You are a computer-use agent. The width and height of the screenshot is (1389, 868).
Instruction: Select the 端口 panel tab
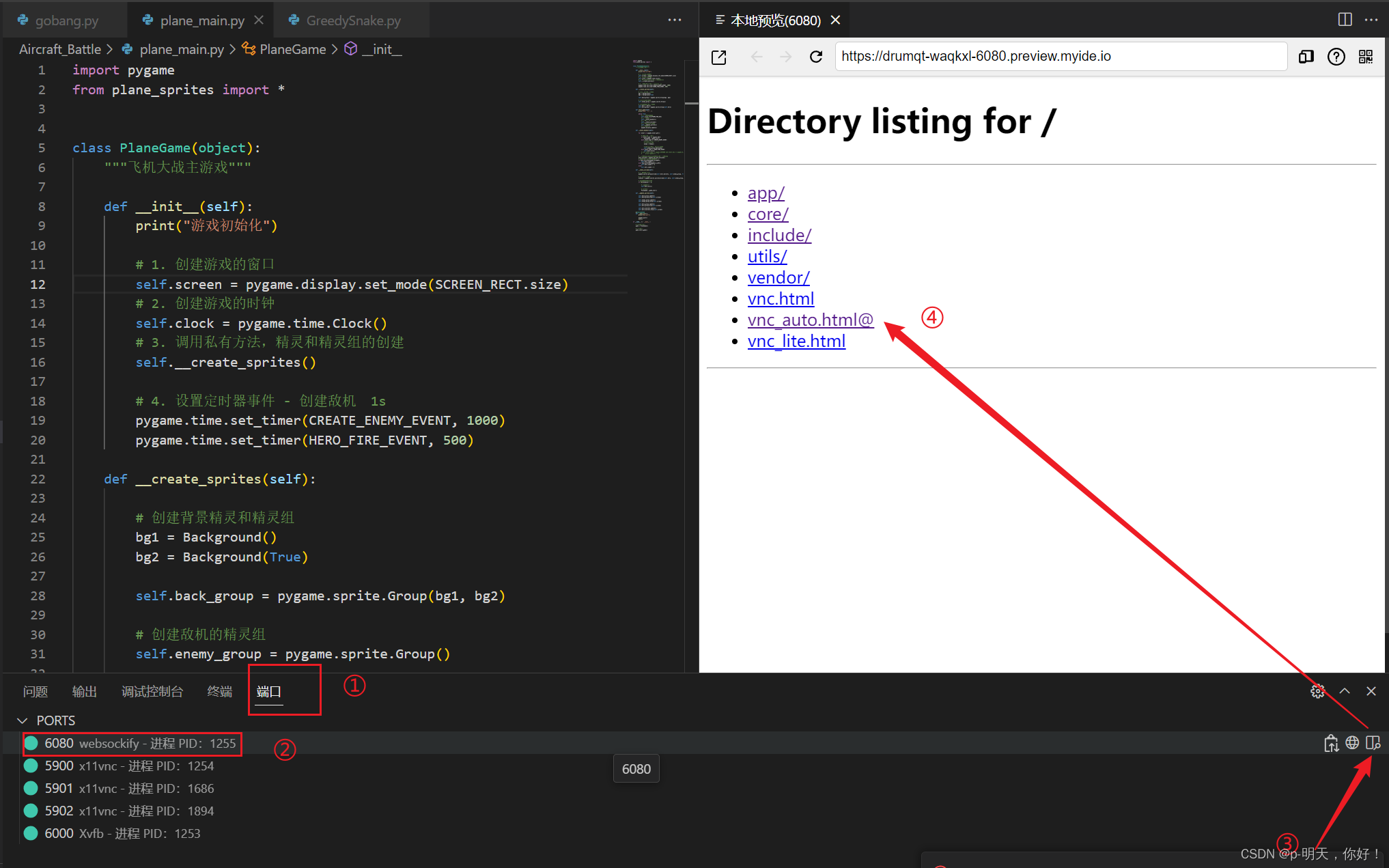[268, 692]
